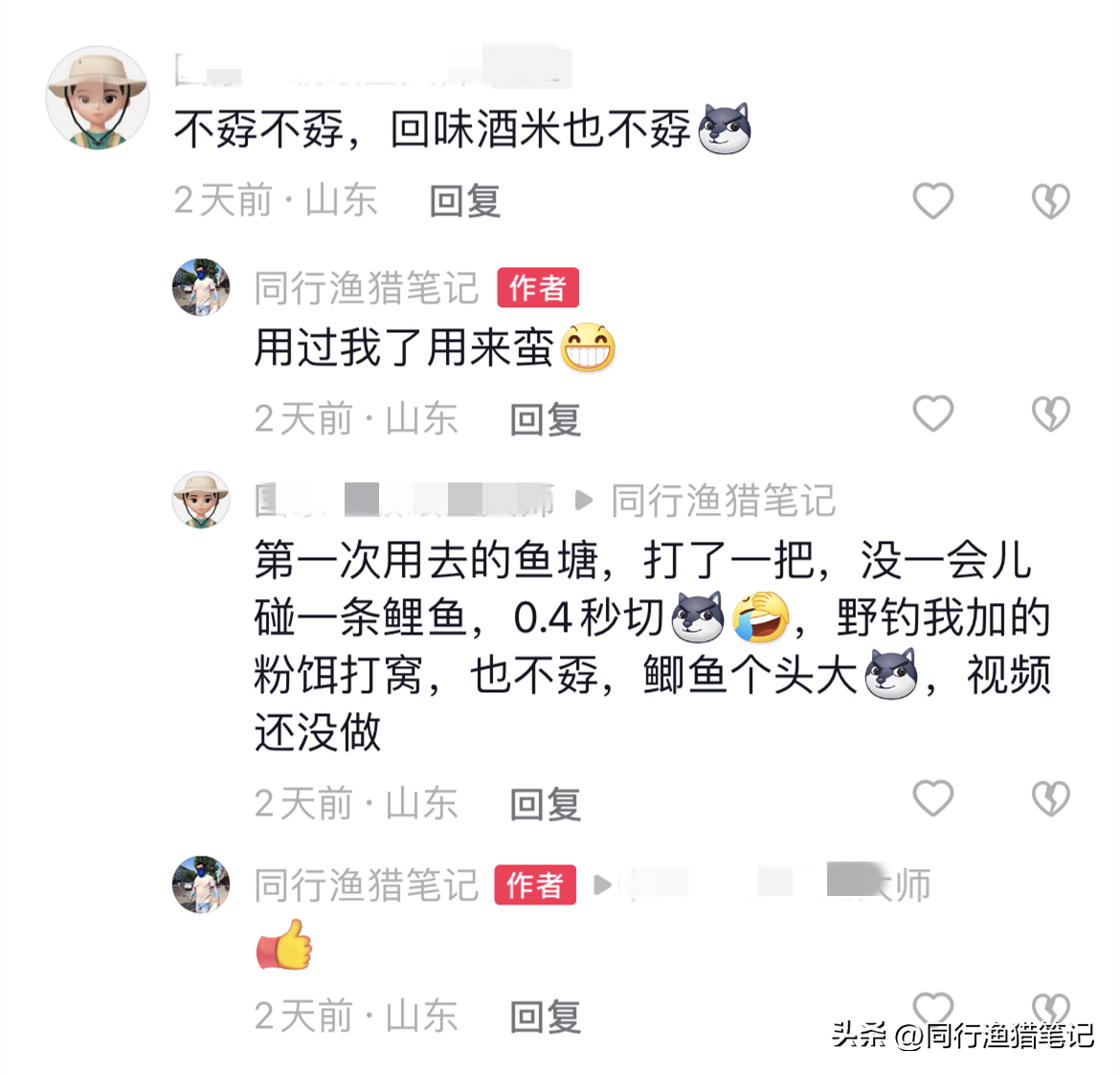Dislike the long comment about 鲤鱼 fishing
This screenshot has width=1120, height=1074.
coord(1051,797)
